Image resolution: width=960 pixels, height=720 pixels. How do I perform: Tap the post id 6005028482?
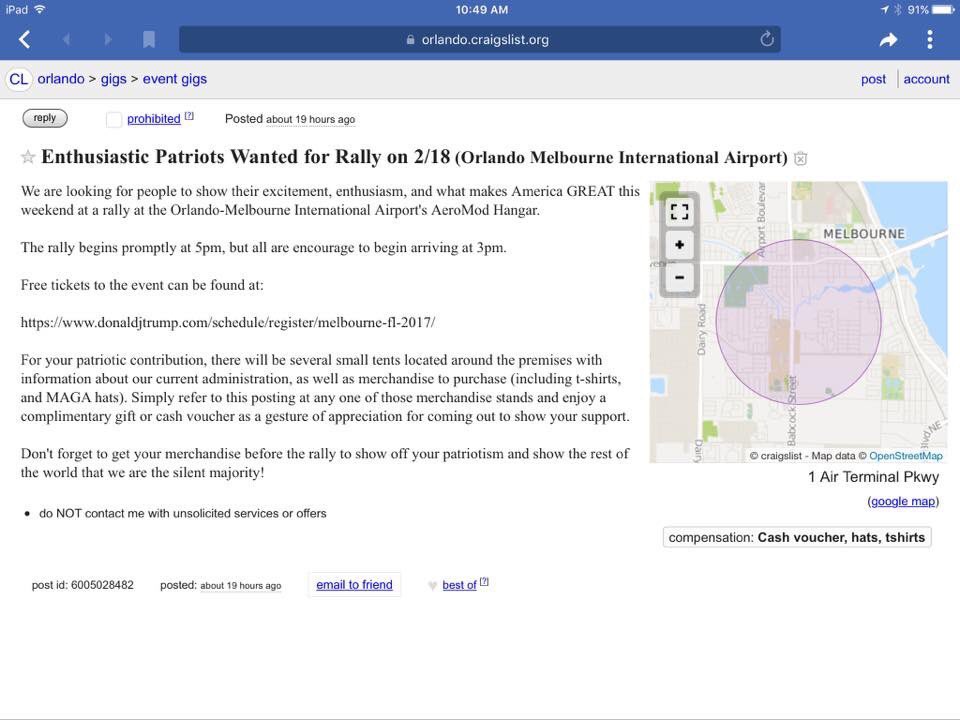tap(83, 585)
